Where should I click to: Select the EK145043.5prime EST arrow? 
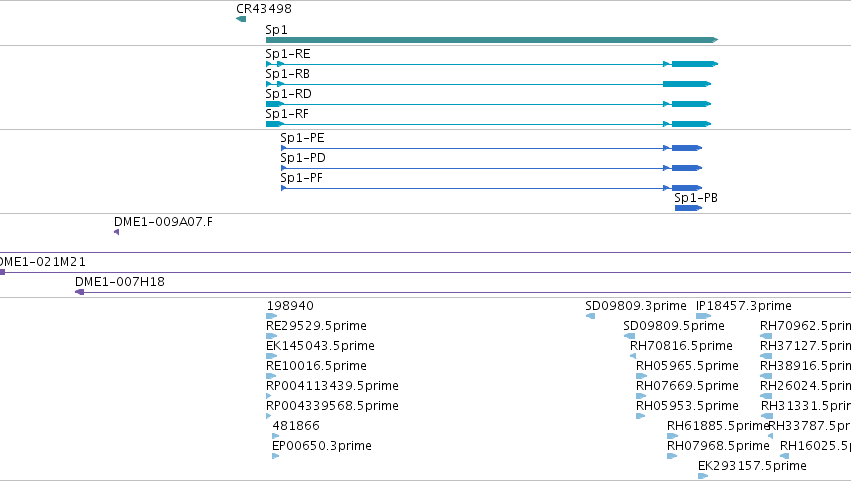pyautogui.click(x=271, y=356)
